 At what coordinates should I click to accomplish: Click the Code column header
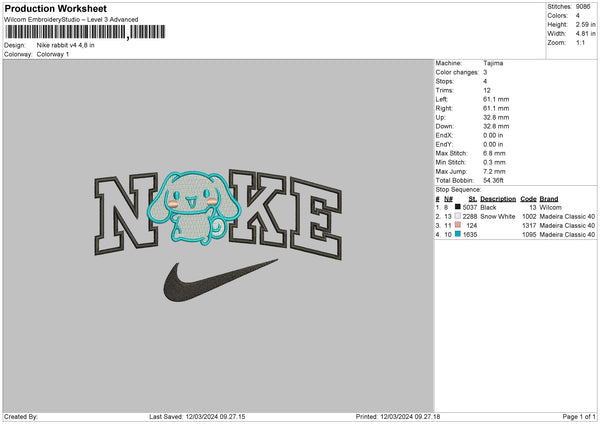(x=528, y=199)
